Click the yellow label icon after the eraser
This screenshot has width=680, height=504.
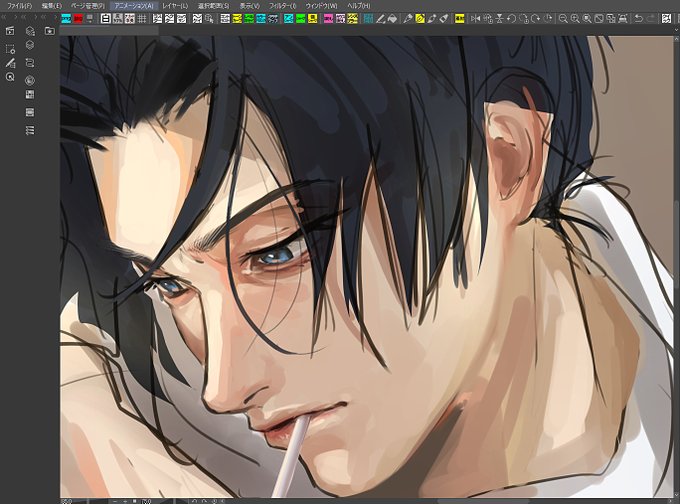459,19
